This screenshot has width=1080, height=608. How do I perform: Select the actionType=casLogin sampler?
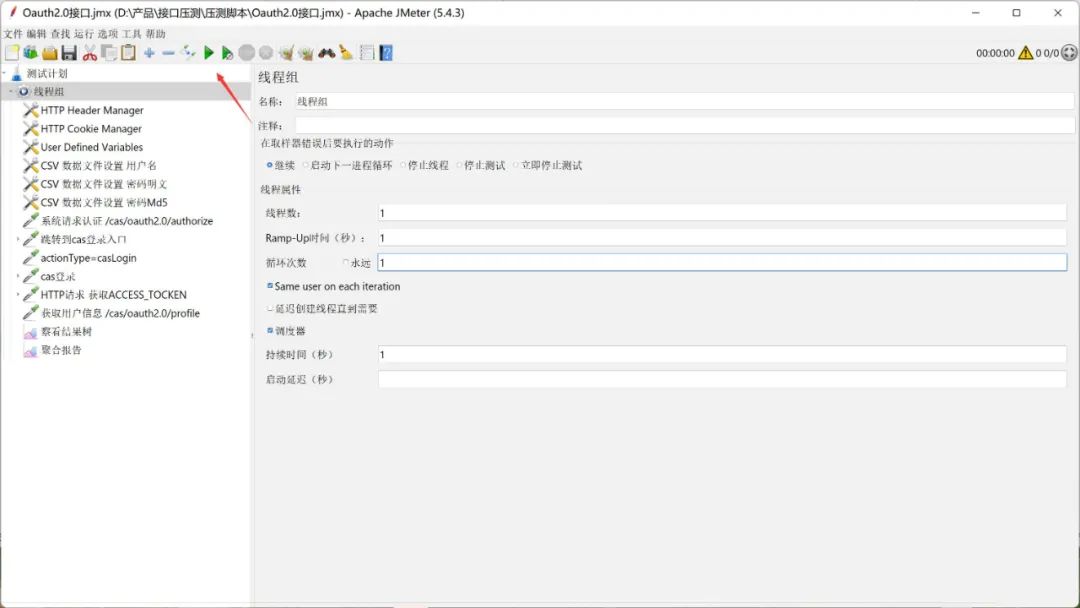point(88,258)
